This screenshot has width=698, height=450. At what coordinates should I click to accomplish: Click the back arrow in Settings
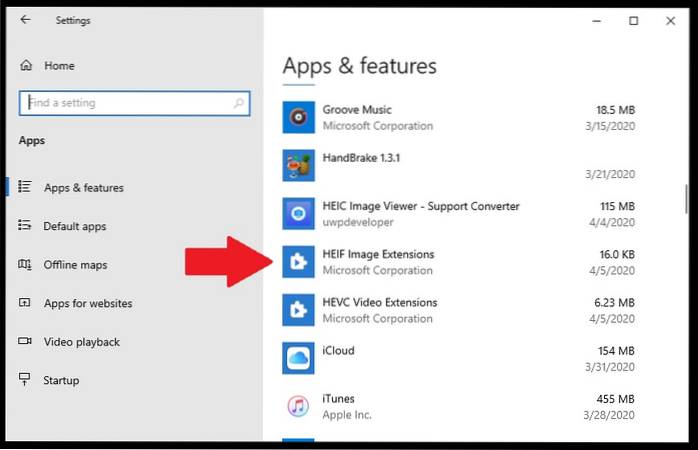click(25, 19)
